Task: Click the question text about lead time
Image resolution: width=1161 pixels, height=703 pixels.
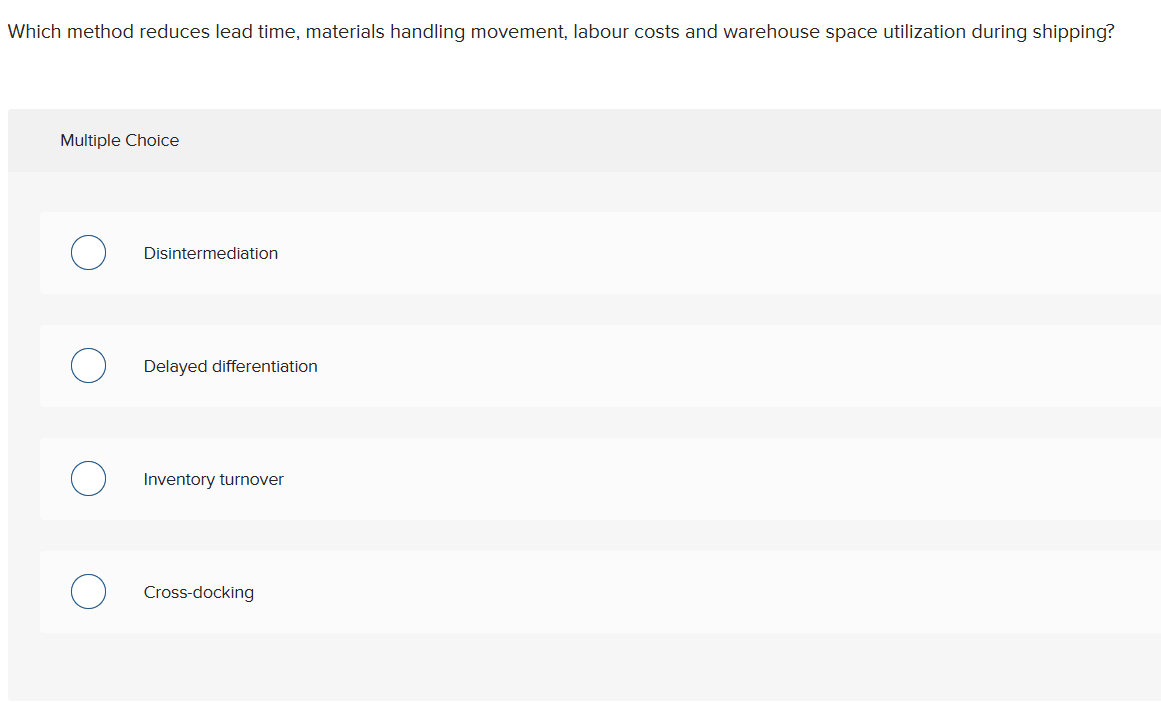Action: point(560,31)
